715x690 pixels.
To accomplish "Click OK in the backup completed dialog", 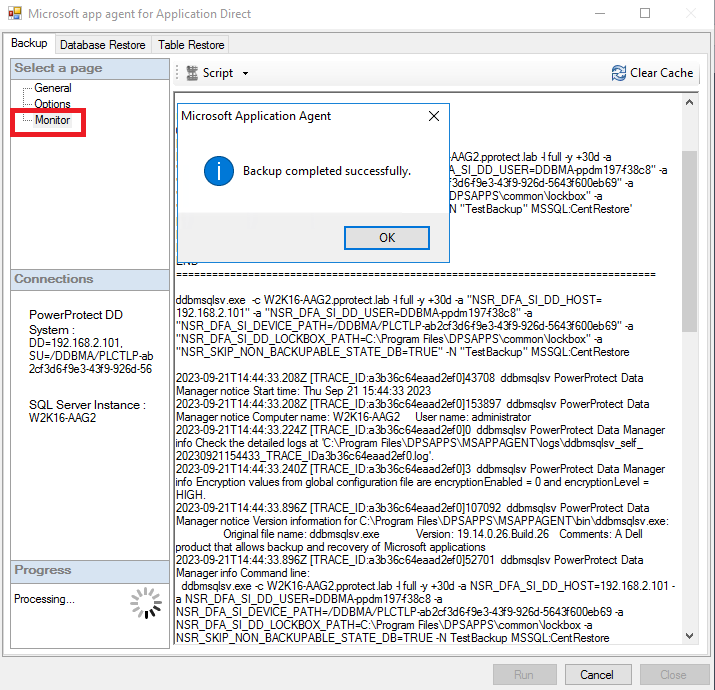I will 387,238.
